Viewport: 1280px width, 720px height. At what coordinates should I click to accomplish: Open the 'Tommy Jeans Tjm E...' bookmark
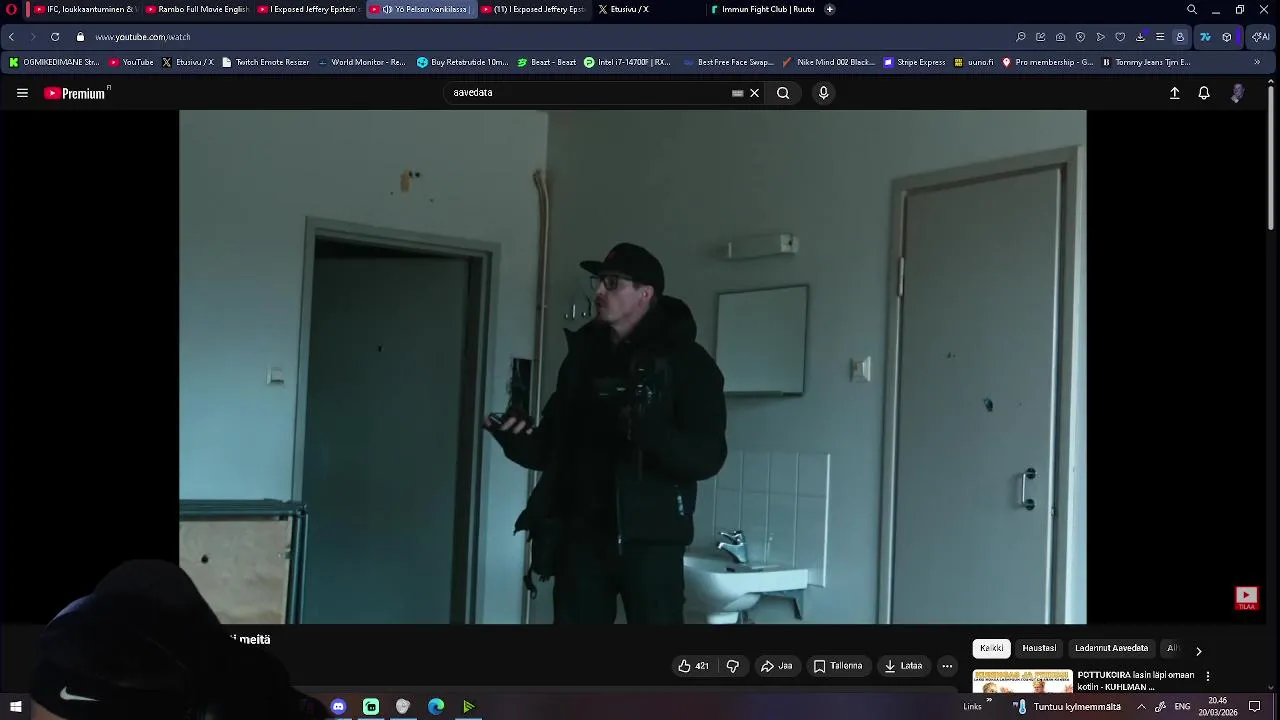point(1146,62)
